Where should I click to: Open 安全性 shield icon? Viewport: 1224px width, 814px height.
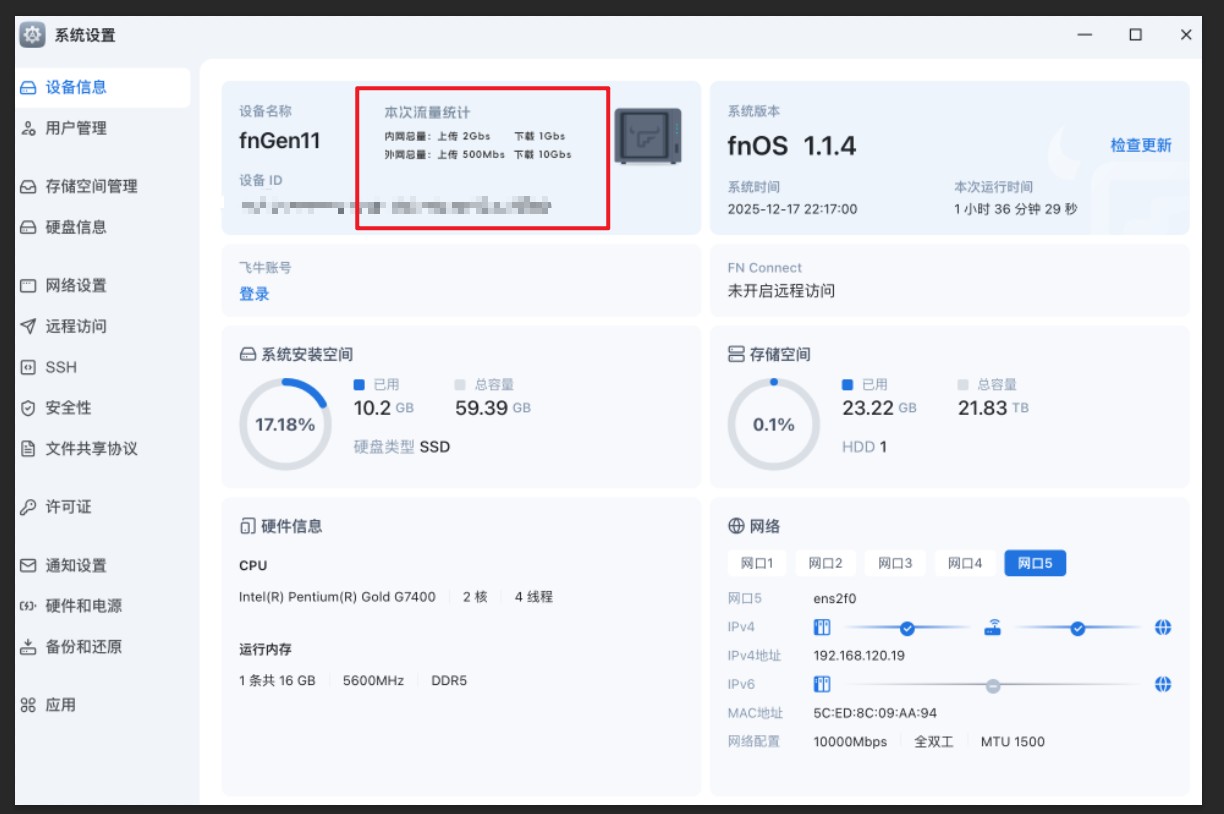[x=28, y=409]
